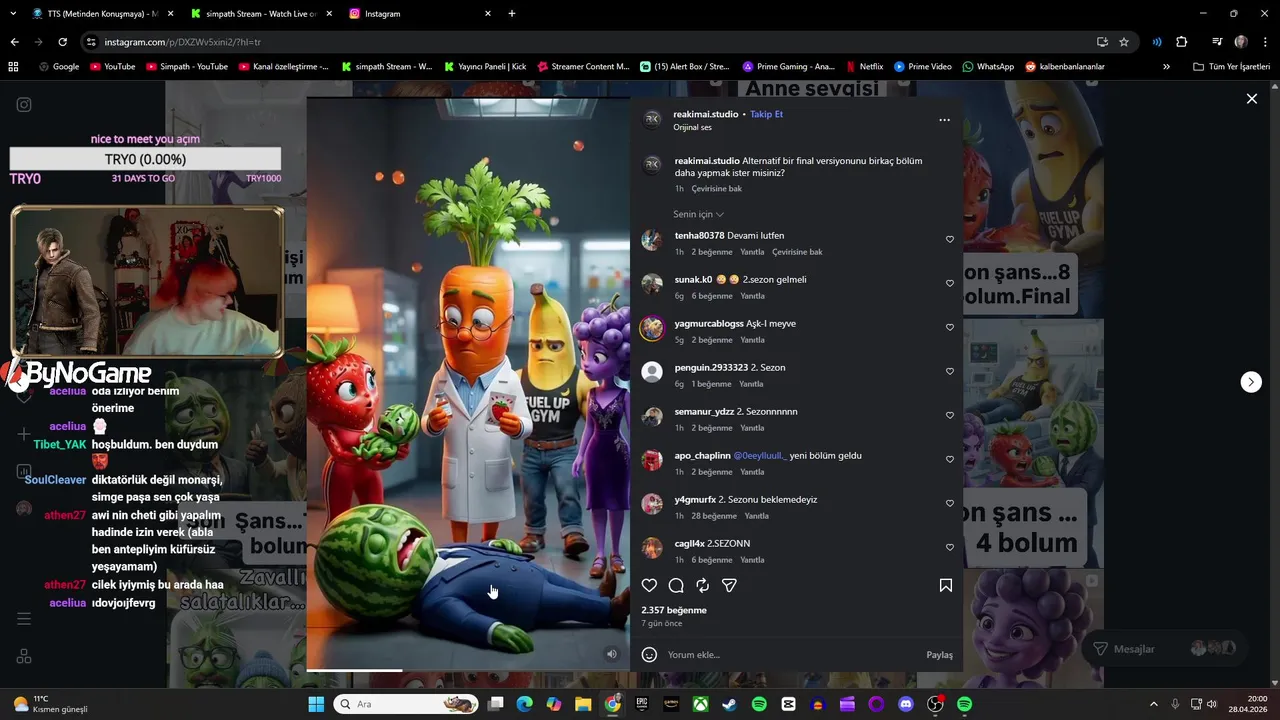Like apo_chaplinn's comment
The image size is (1280, 720).
(950, 460)
